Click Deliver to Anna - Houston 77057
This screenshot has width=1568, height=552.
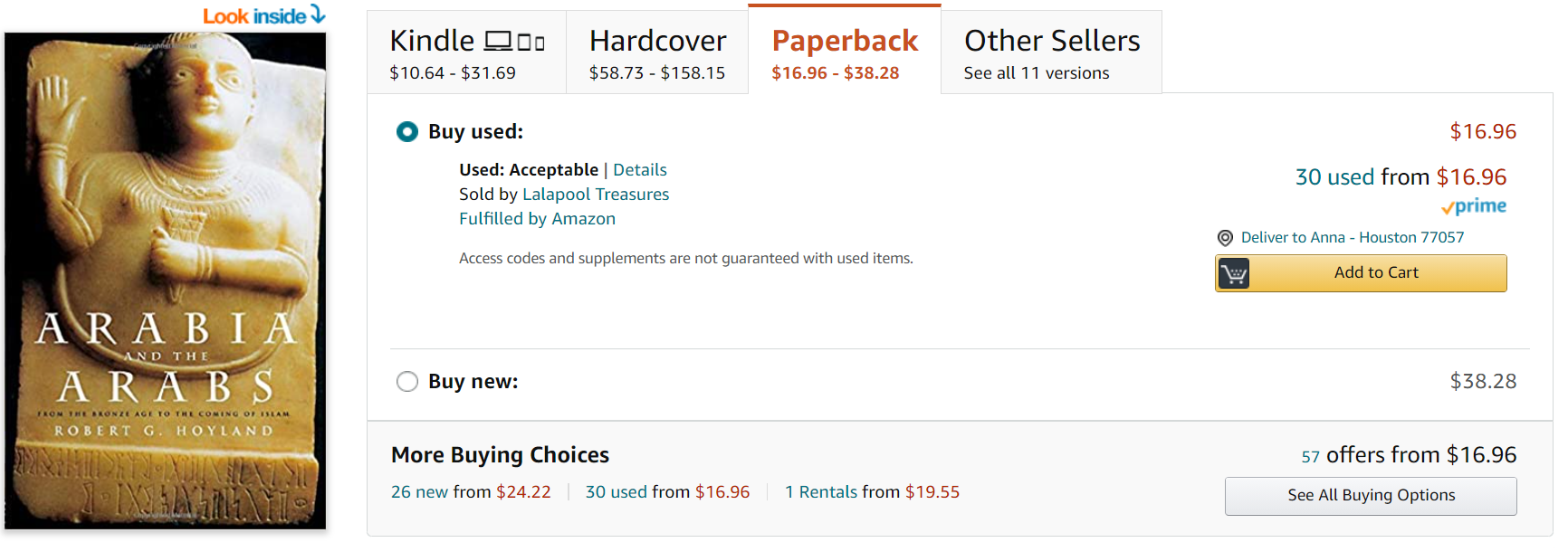[1352, 238]
